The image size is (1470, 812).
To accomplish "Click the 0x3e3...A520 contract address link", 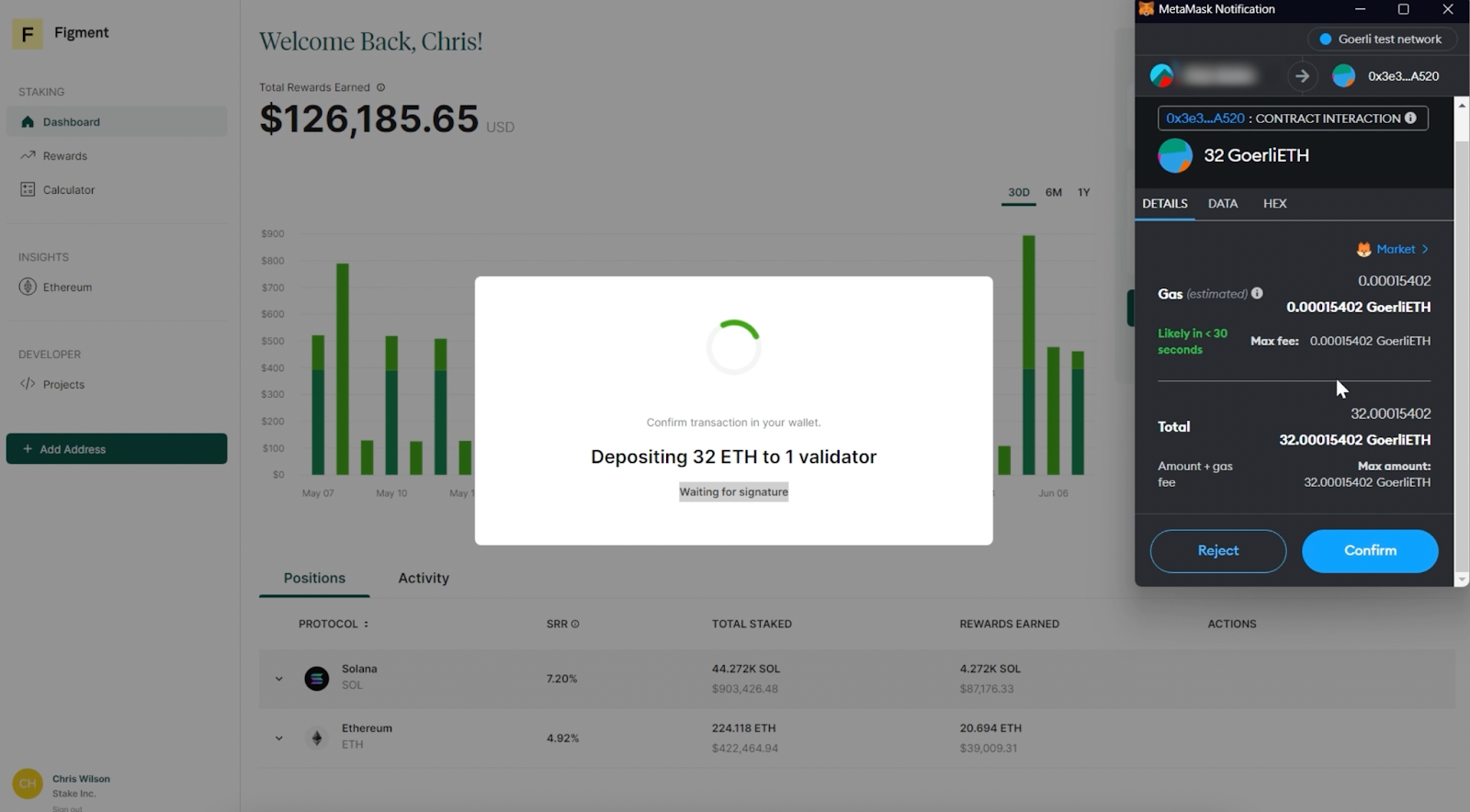I will tap(1205, 118).
